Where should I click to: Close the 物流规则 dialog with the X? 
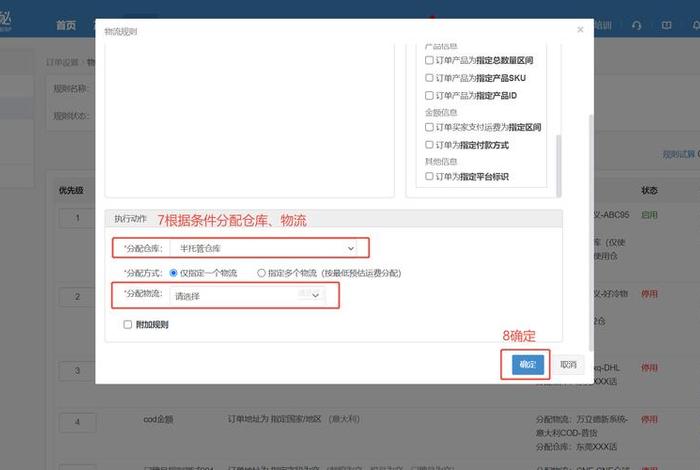pyautogui.click(x=580, y=29)
